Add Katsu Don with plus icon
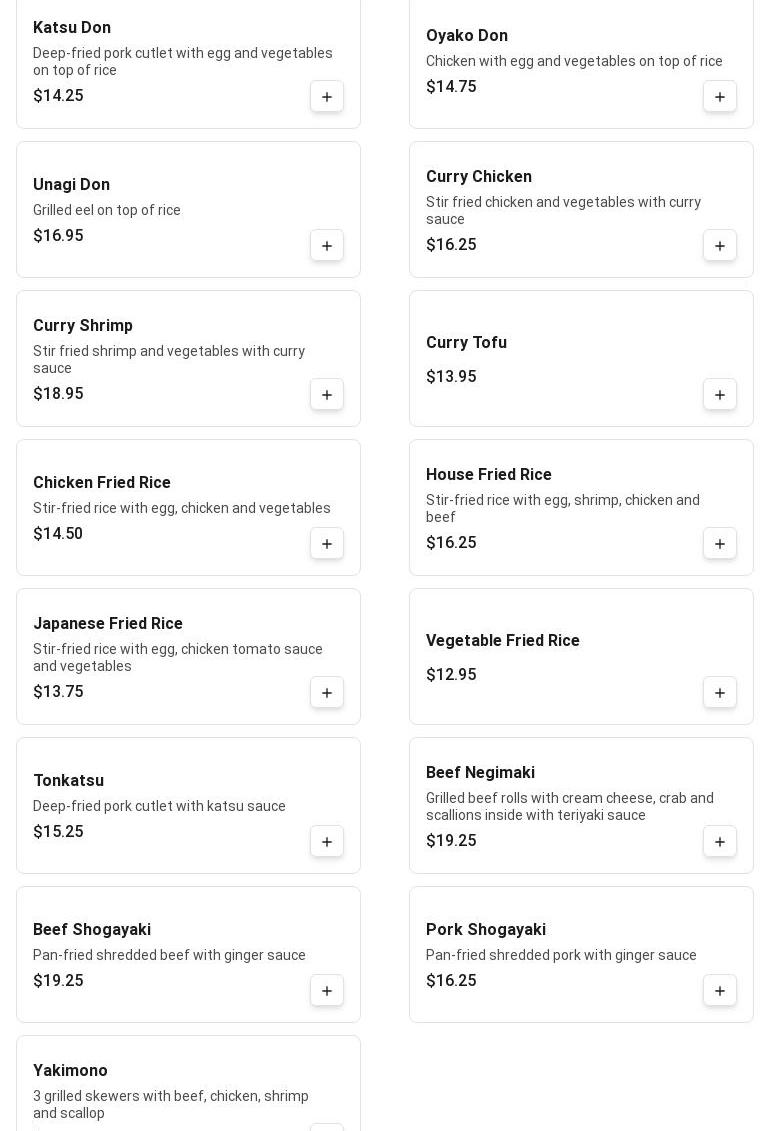The height and width of the screenshot is (1131, 770). pos(327,97)
